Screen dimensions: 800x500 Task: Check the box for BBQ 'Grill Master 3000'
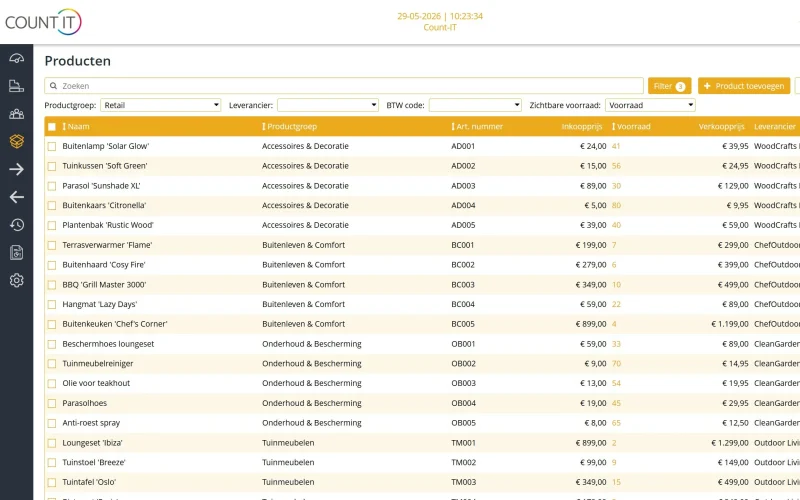[52, 285]
